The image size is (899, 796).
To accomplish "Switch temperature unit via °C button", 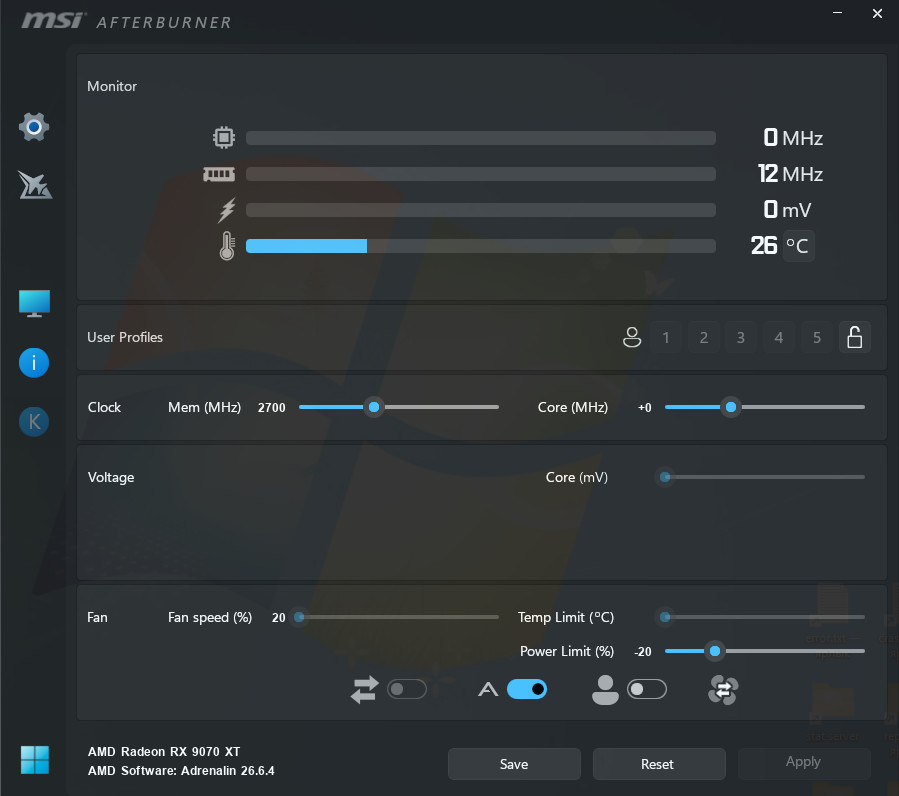I will tap(798, 246).
